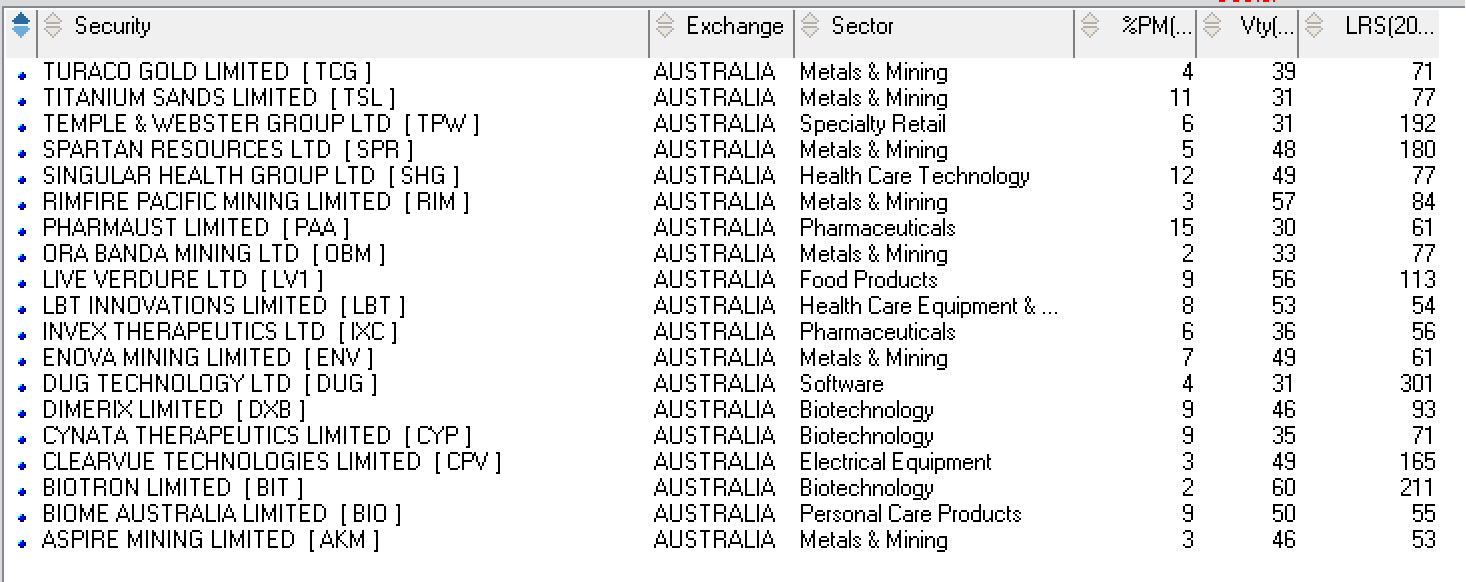Select SINGULAR HEALTH GROUP LTD [ SHG ]

pyautogui.click(x=251, y=176)
